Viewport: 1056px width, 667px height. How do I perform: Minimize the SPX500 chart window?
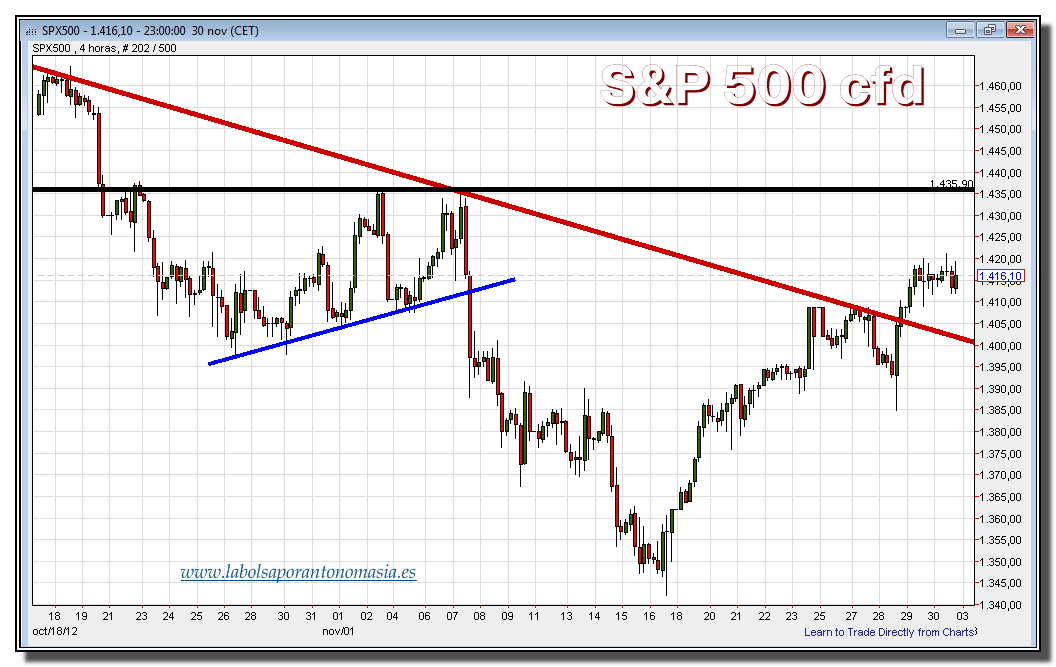(x=960, y=30)
